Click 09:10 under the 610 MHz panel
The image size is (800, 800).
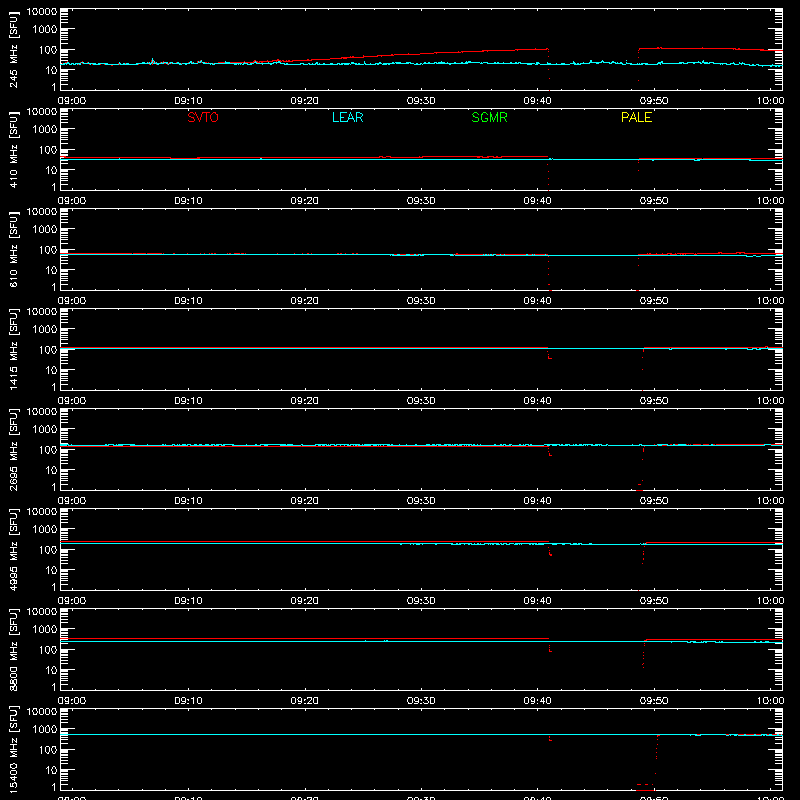tap(188, 301)
